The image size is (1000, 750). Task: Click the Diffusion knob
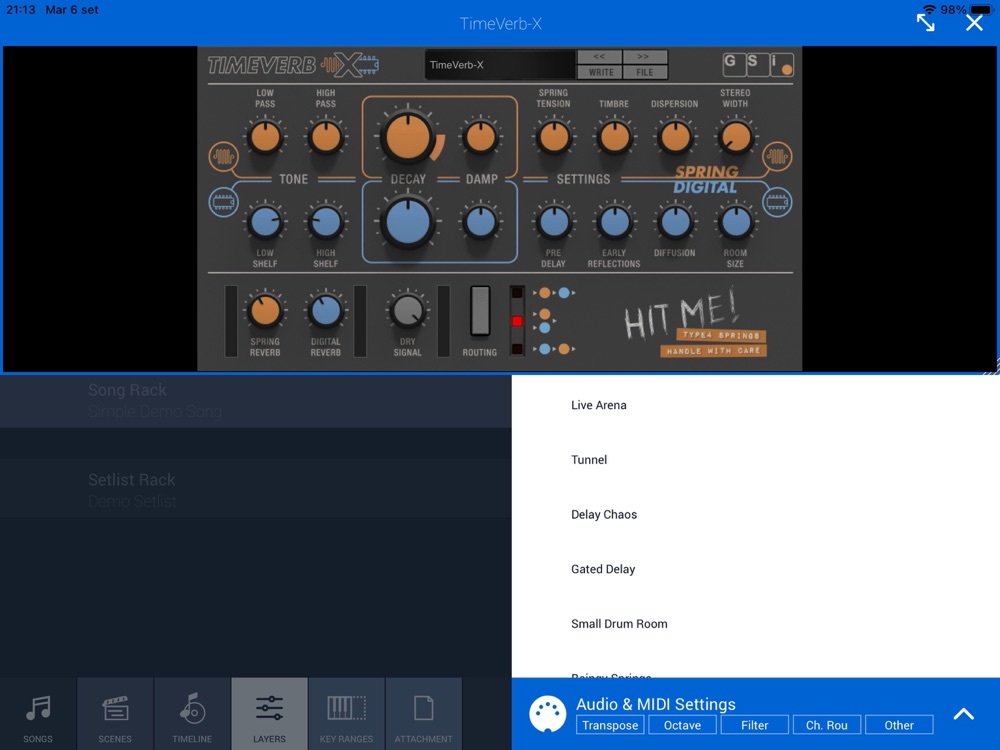click(675, 222)
